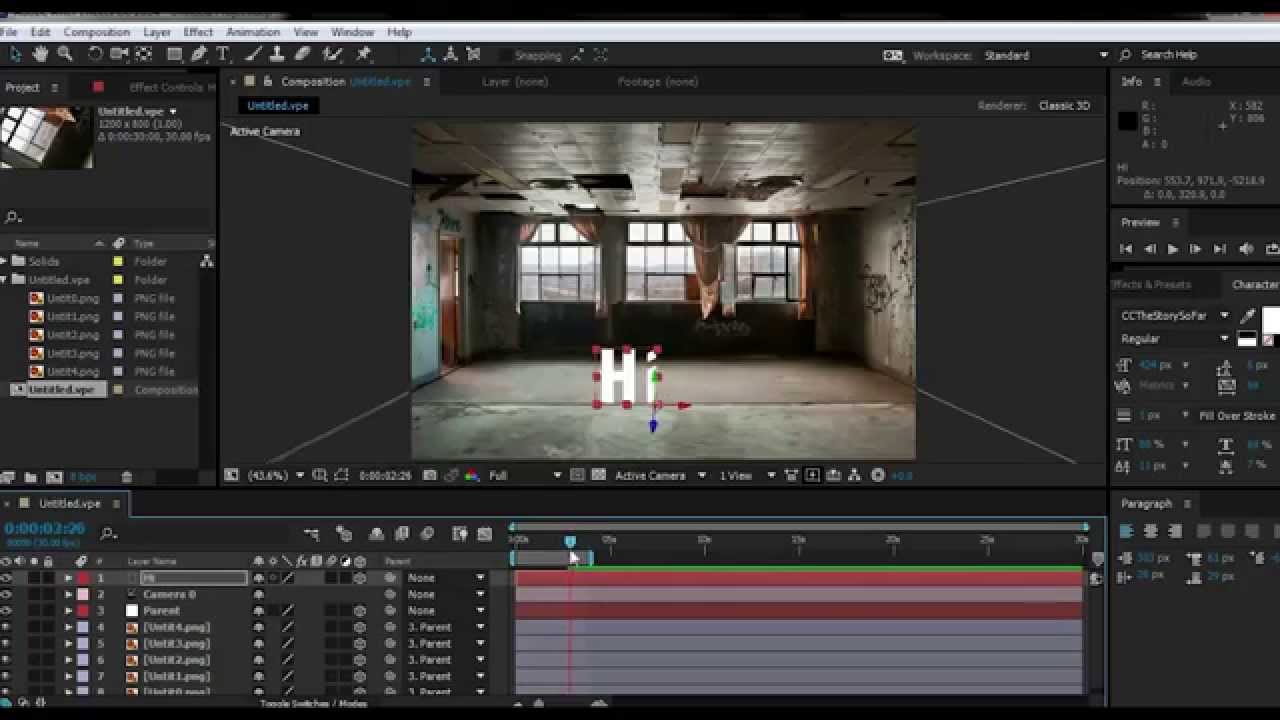Image resolution: width=1280 pixels, height=720 pixels.
Task: Open the Edit menu
Action: coord(40,32)
